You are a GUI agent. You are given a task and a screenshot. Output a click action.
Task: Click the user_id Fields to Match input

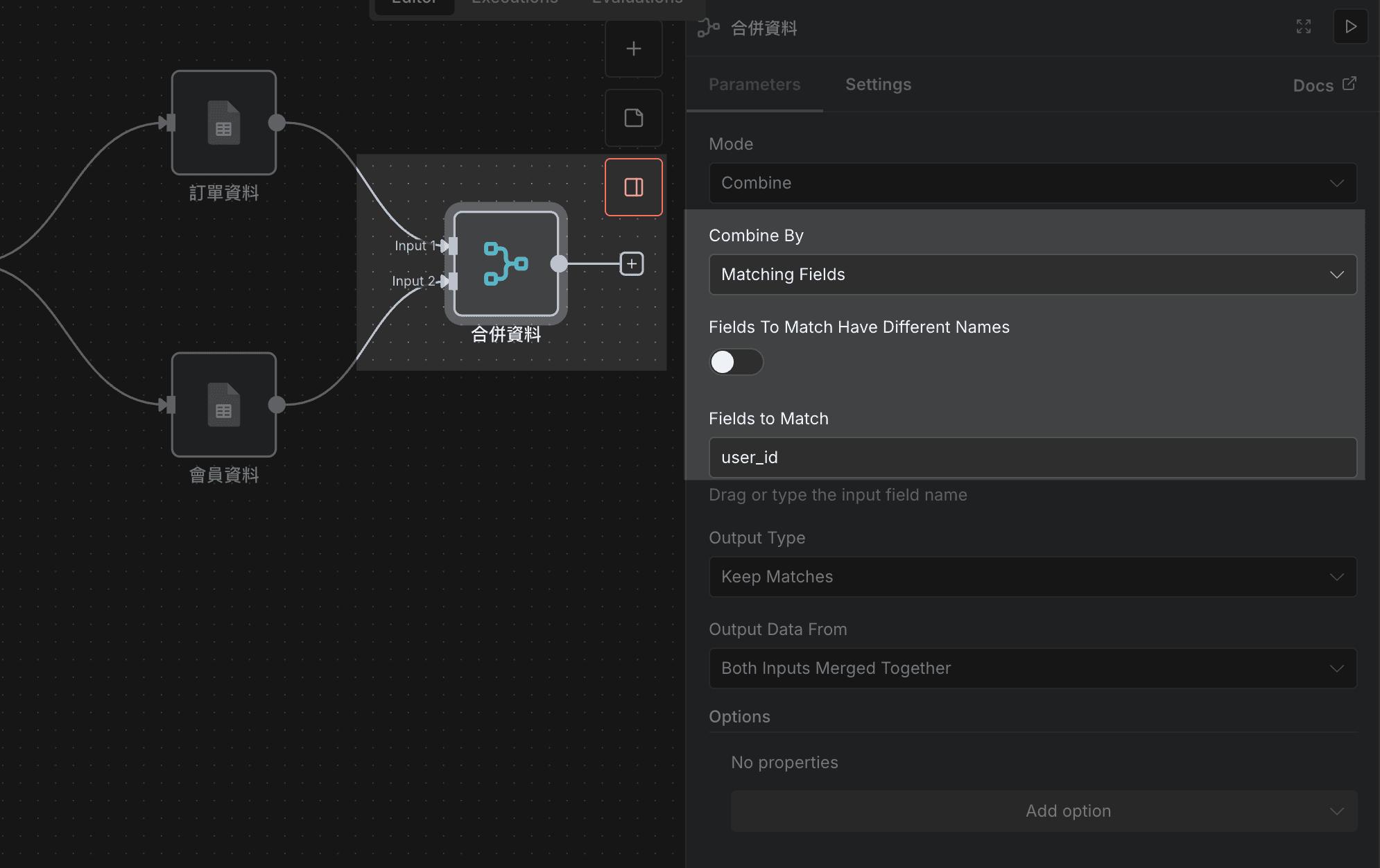(1033, 458)
